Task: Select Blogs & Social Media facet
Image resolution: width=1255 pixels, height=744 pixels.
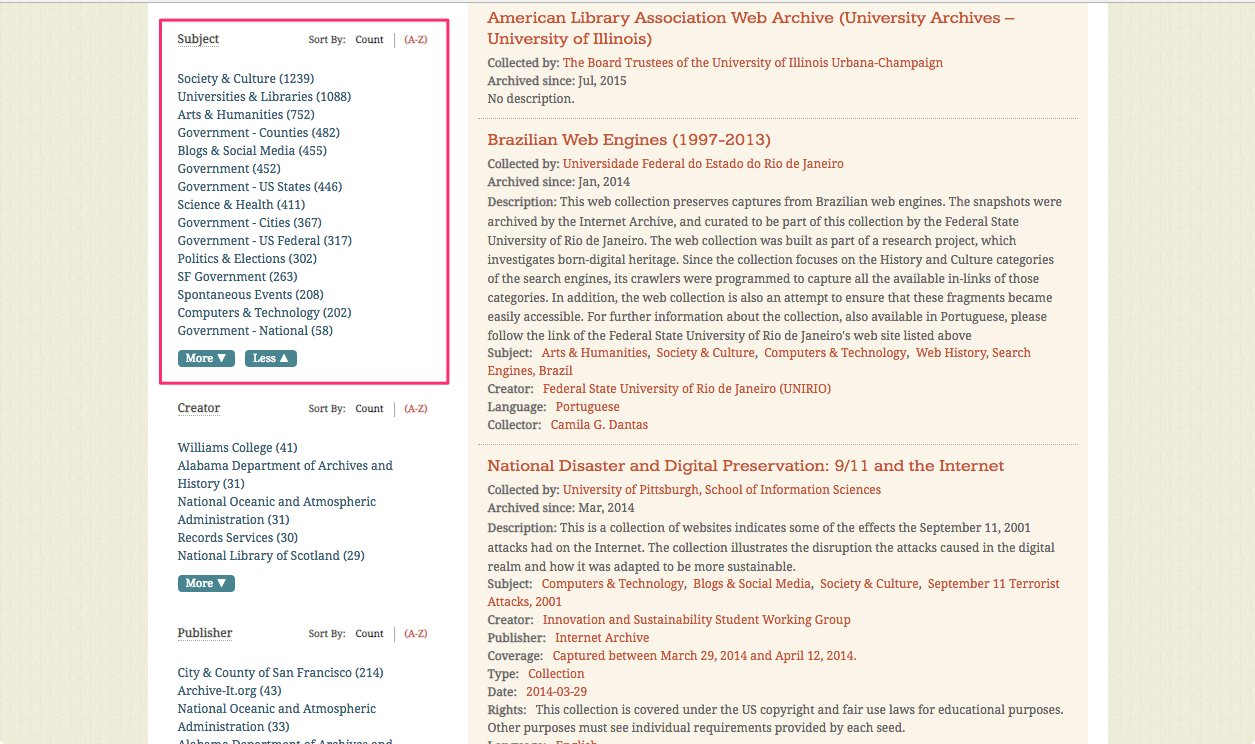Action: tap(251, 151)
